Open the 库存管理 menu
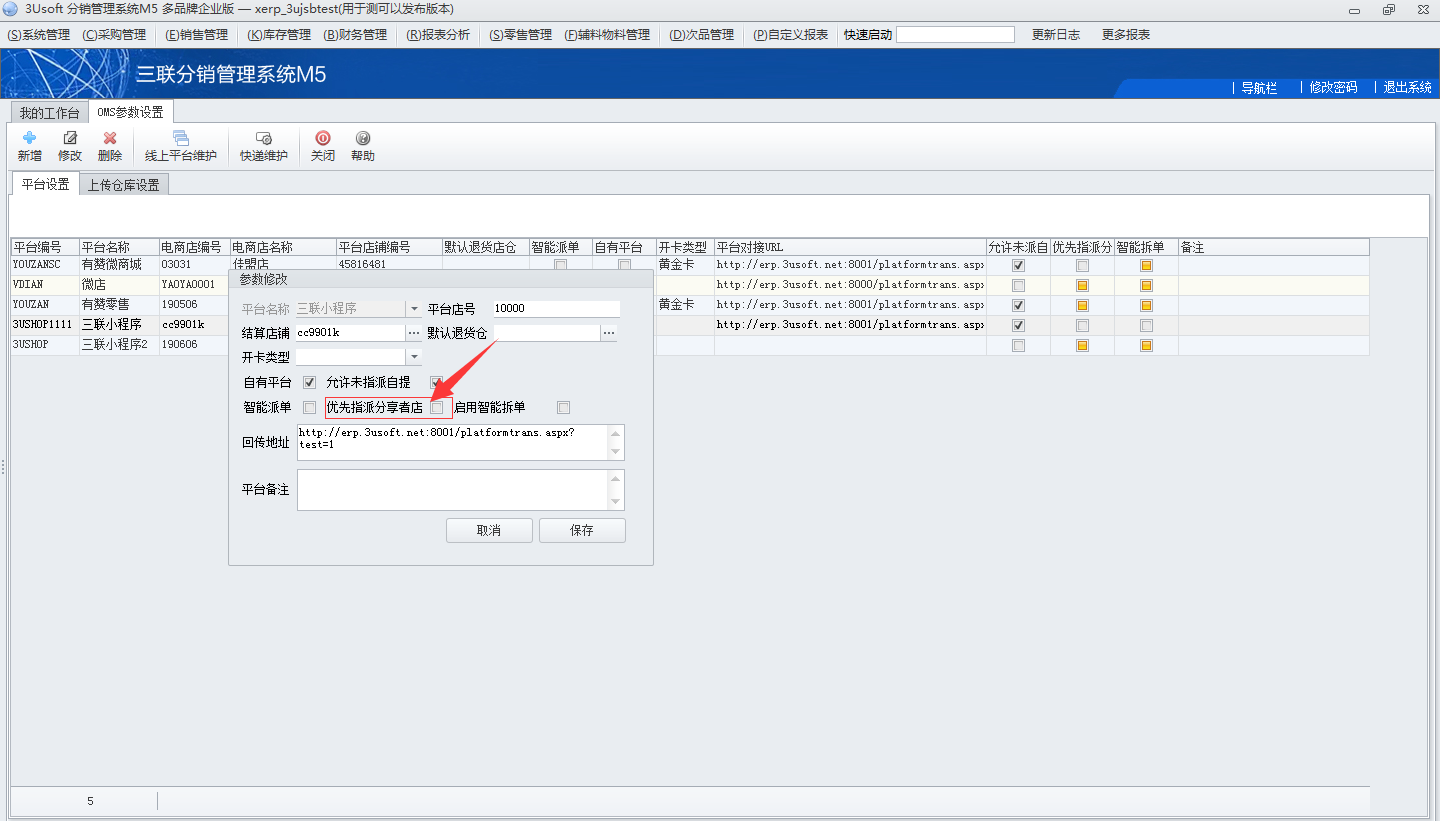 pos(279,34)
